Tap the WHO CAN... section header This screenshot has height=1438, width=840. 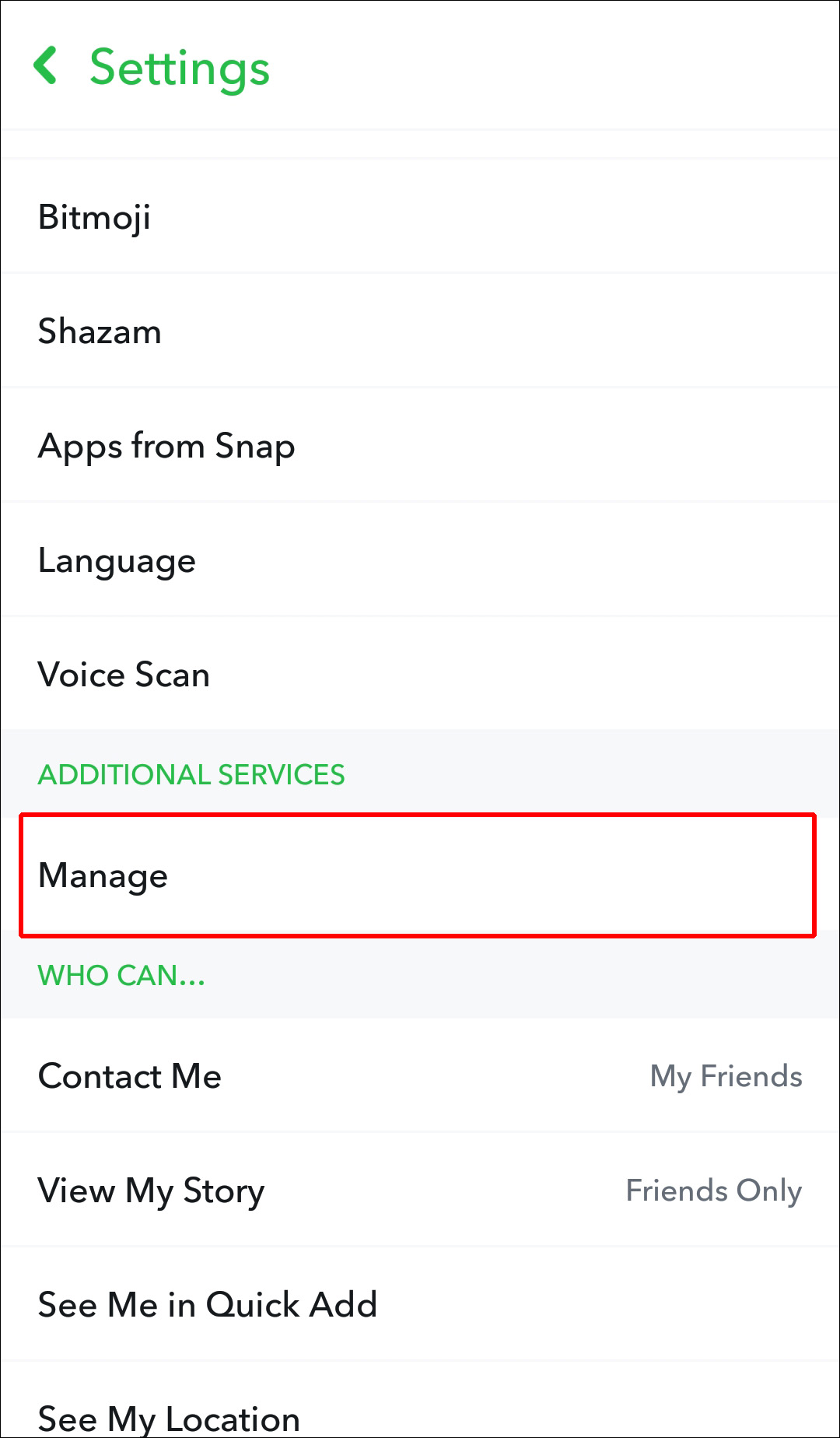pyautogui.click(x=121, y=975)
